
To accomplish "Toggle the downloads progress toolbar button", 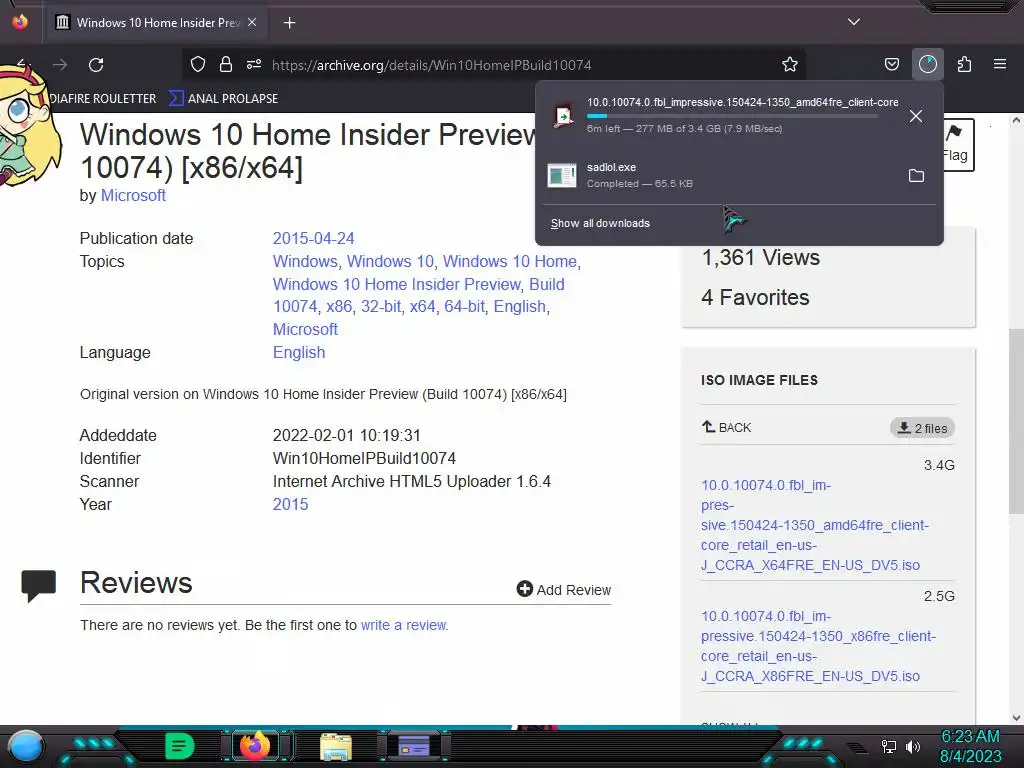I will click(928, 64).
